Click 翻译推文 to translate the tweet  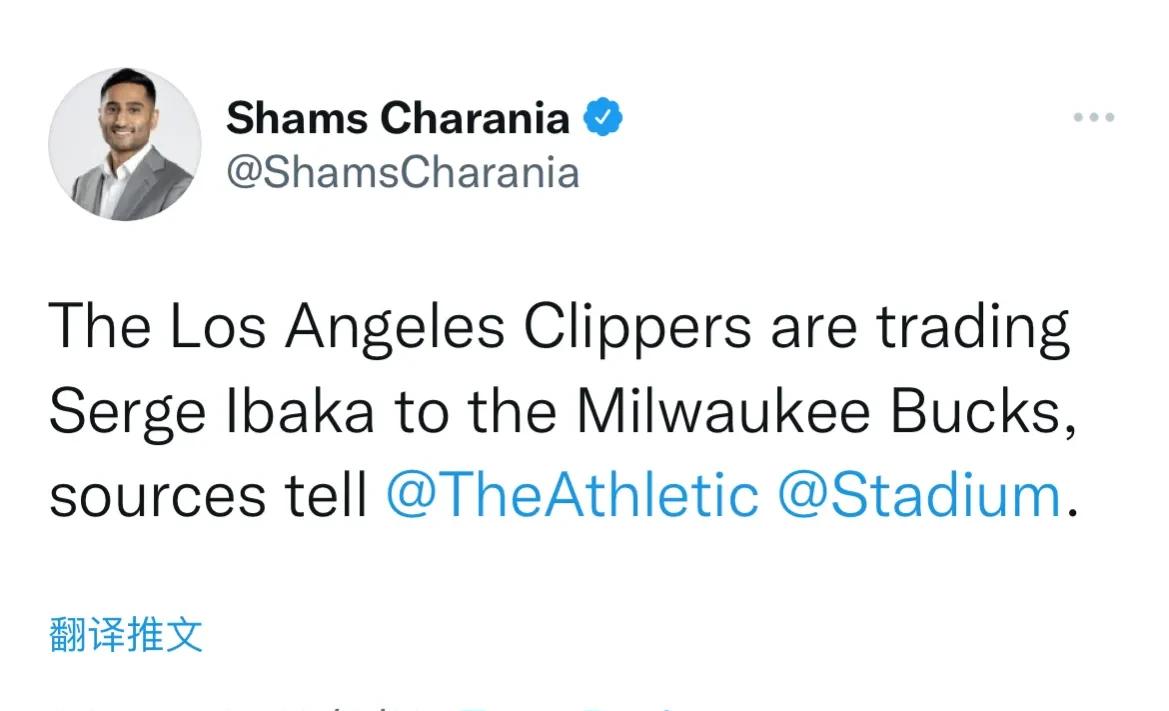[126, 635]
